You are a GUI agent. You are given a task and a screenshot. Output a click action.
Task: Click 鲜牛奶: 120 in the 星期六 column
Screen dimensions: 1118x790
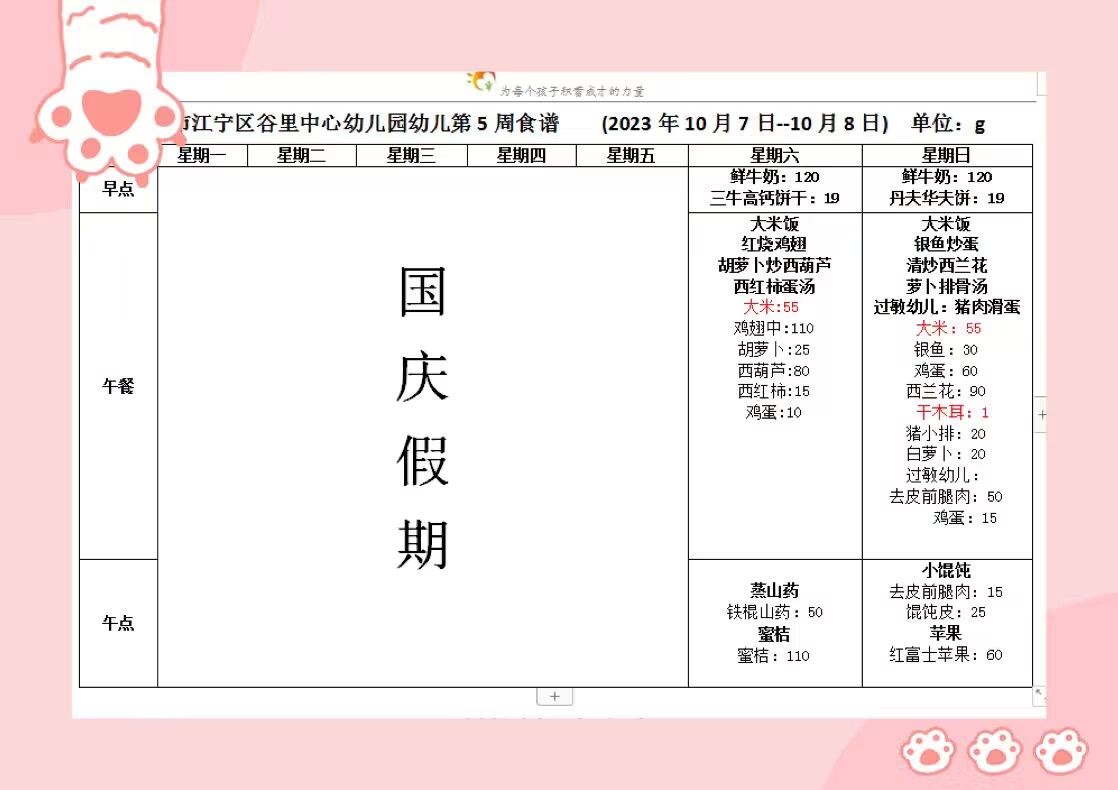775,177
